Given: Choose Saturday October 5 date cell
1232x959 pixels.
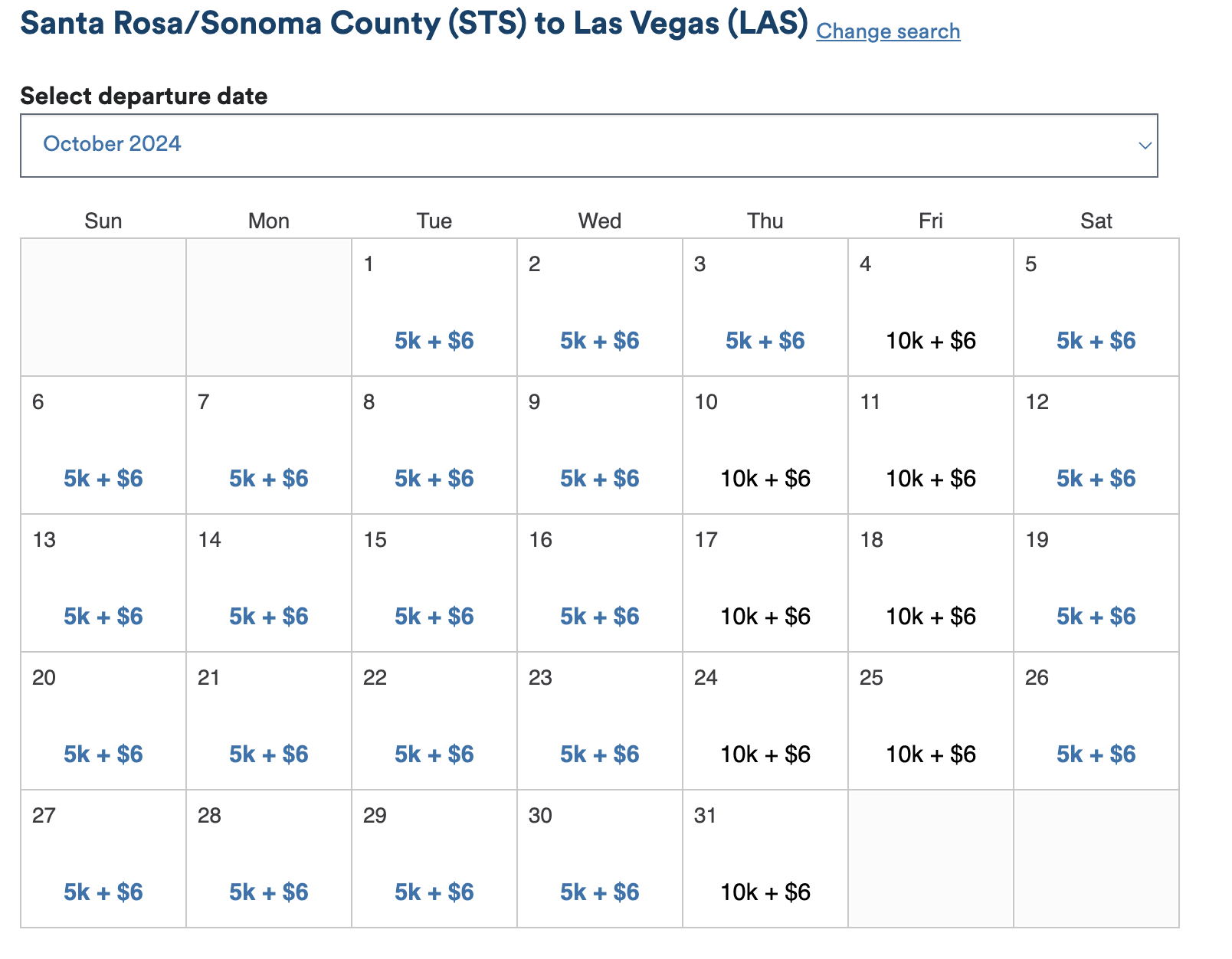Looking at the screenshot, I should (1096, 307).
